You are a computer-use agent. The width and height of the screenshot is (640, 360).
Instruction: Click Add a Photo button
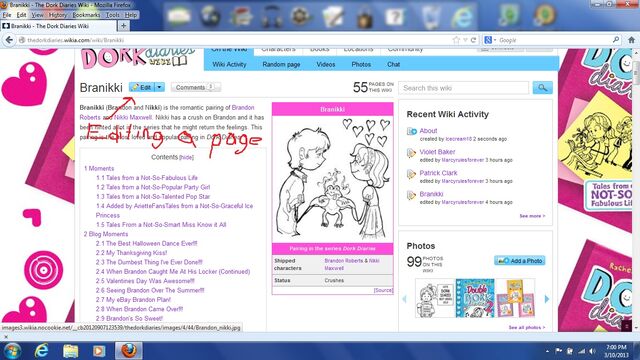click(520, 260)
